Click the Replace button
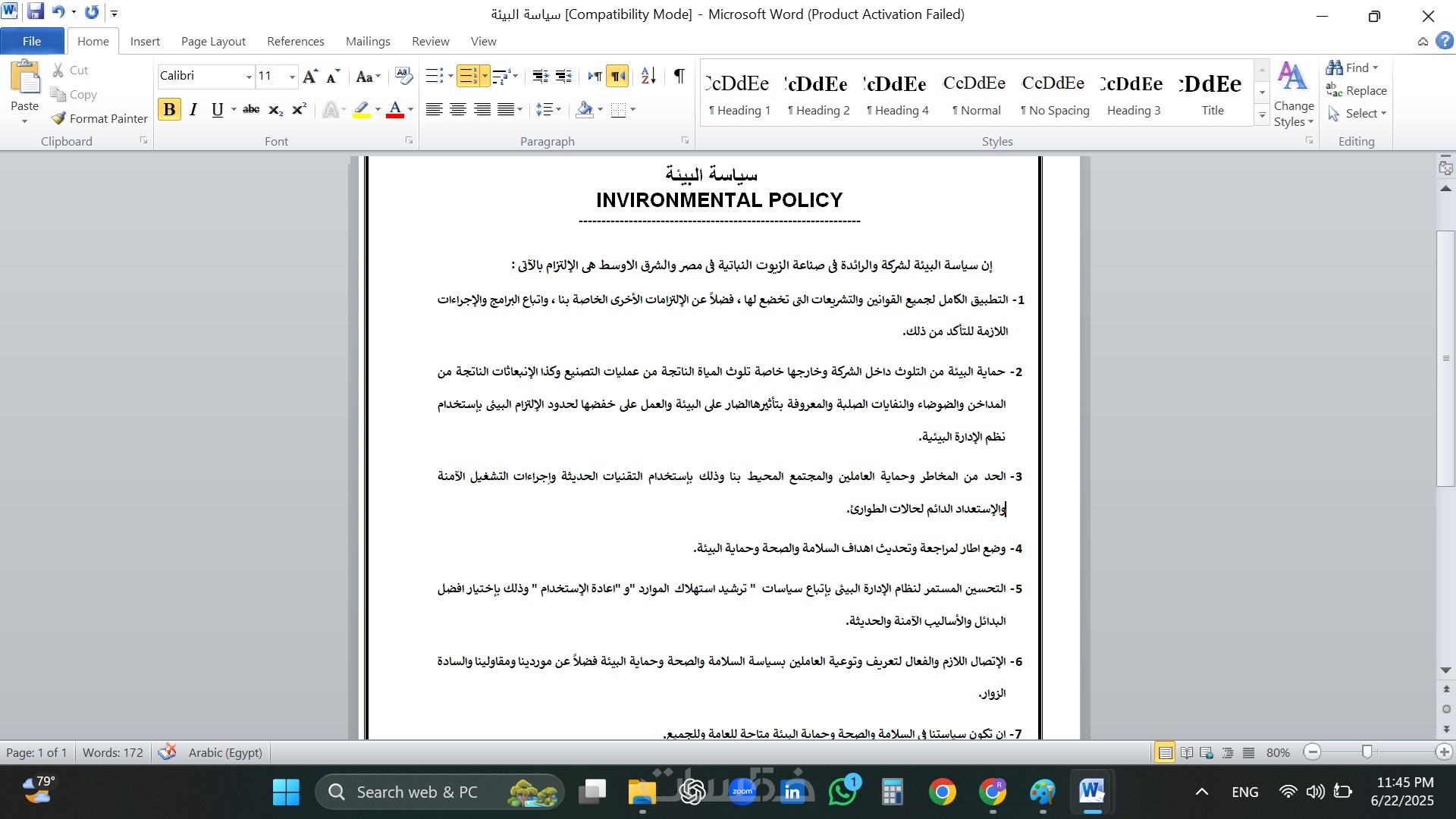Viewport: 1456px width, 819px height. pos(1357,90)
